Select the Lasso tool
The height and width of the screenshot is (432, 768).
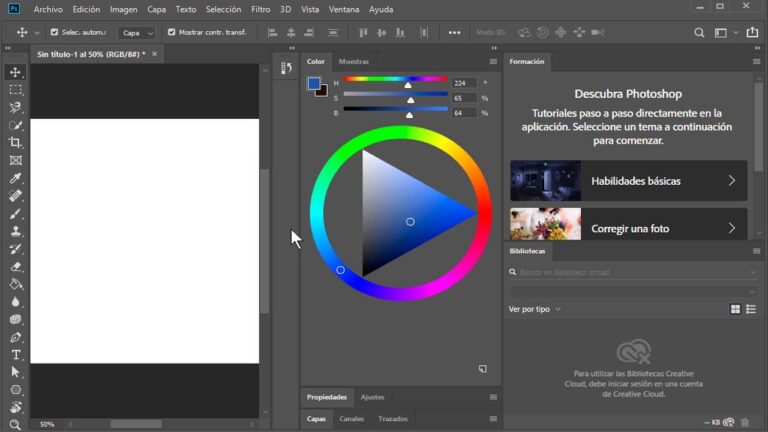[15, 107]
